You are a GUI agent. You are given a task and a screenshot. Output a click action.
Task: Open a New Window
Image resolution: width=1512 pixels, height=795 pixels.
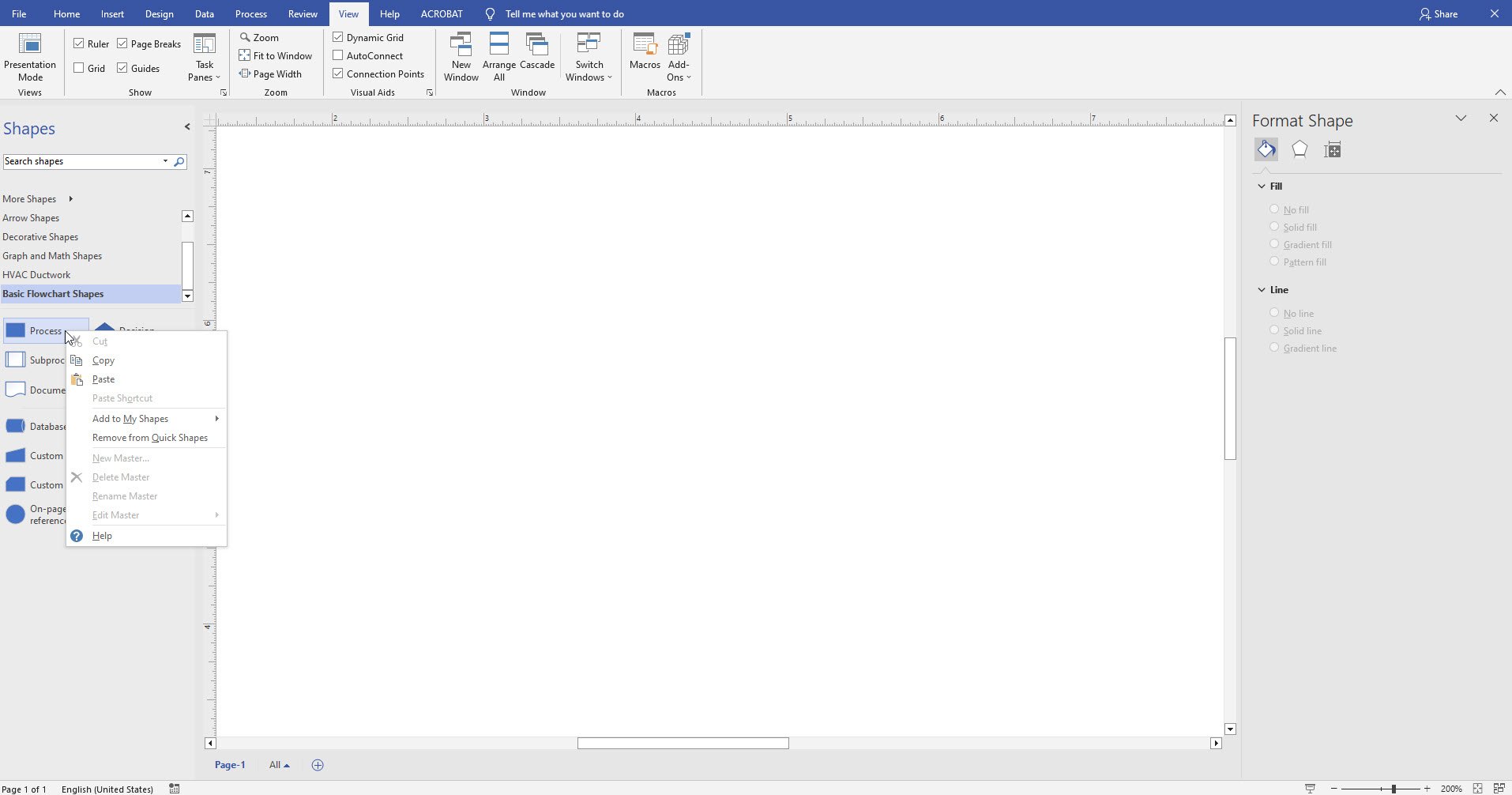point(461,55)
